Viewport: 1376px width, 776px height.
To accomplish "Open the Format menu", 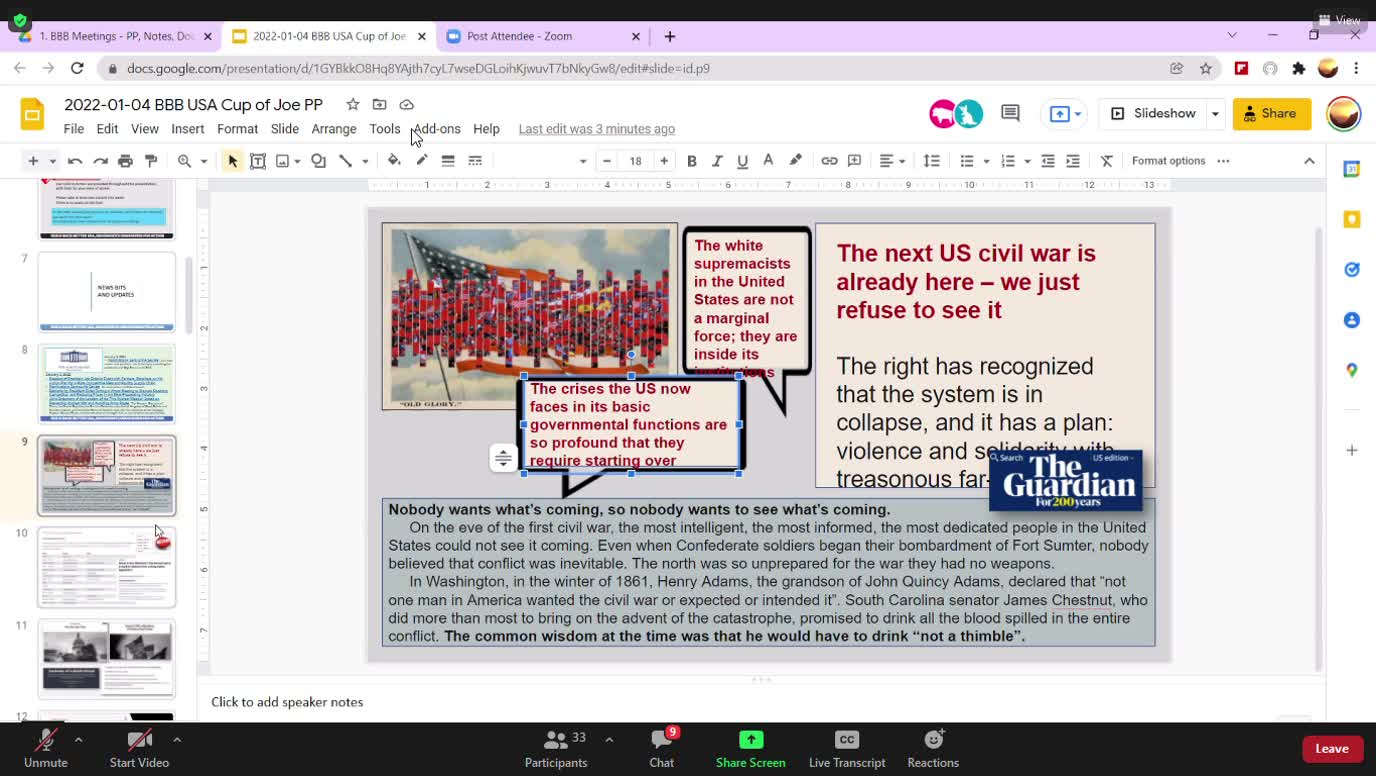I will tap(237, 129).
